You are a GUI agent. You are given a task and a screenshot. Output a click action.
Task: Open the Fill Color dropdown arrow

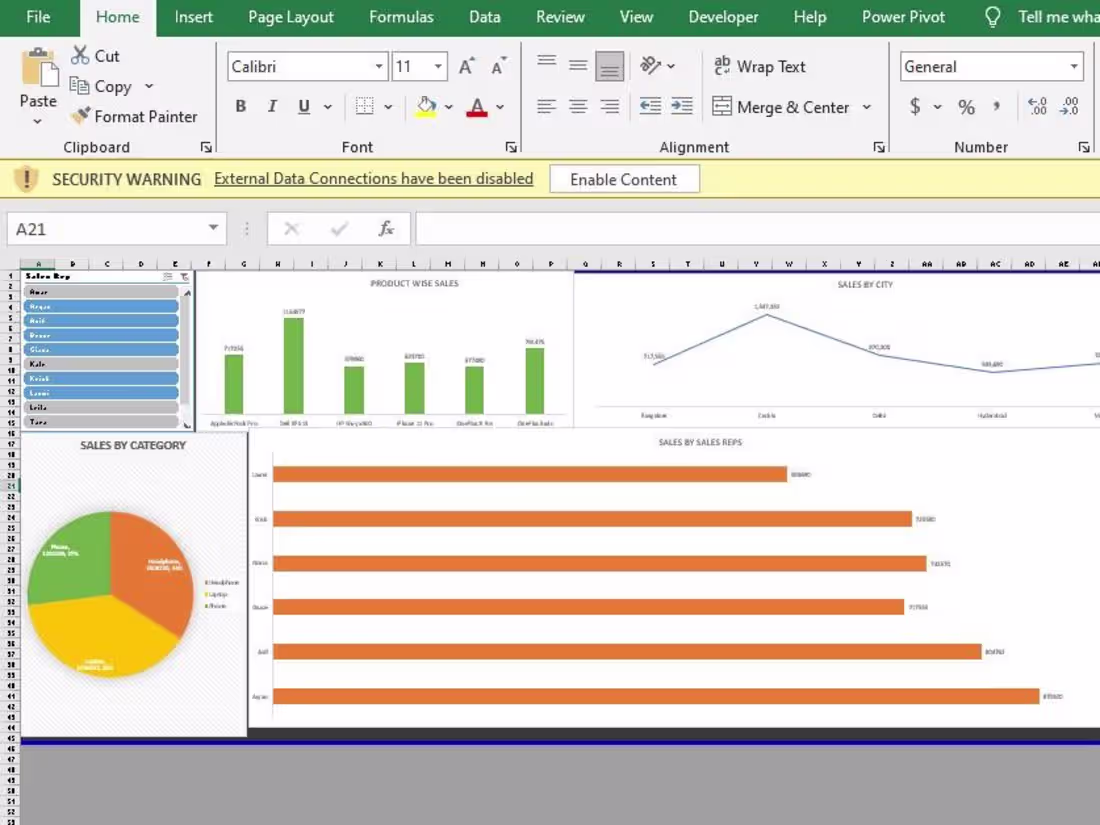(x=447, y=107)
